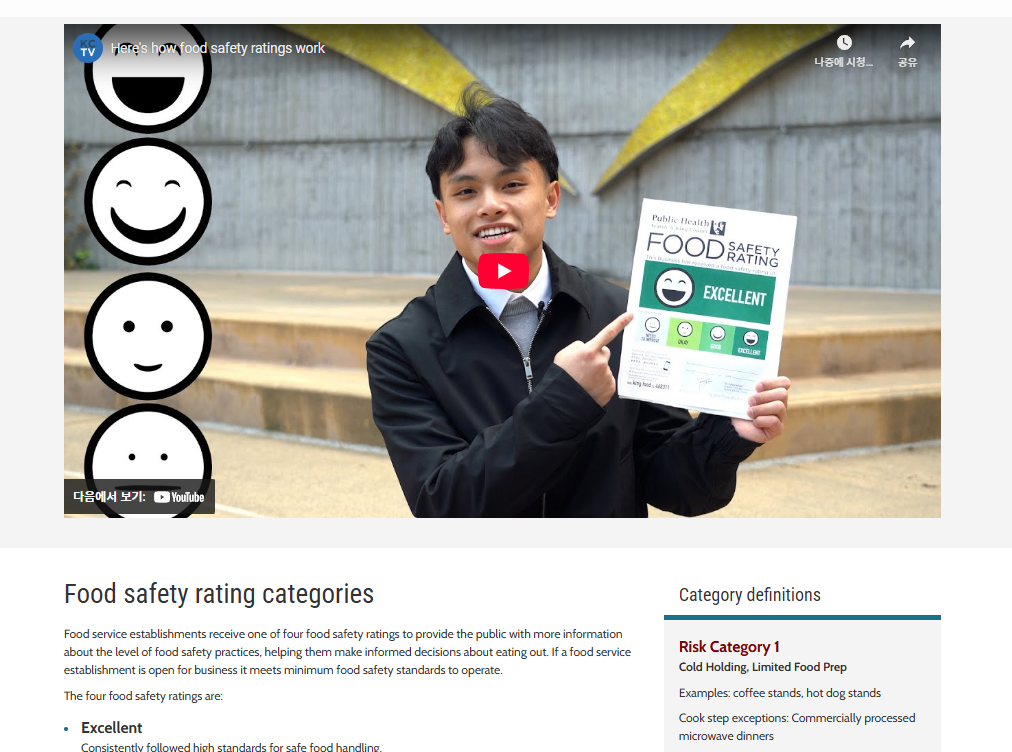Viewport: 1012px width, 752px height.
Task: Click the 'Risk Category 1' heading
Action: [729, 646]
